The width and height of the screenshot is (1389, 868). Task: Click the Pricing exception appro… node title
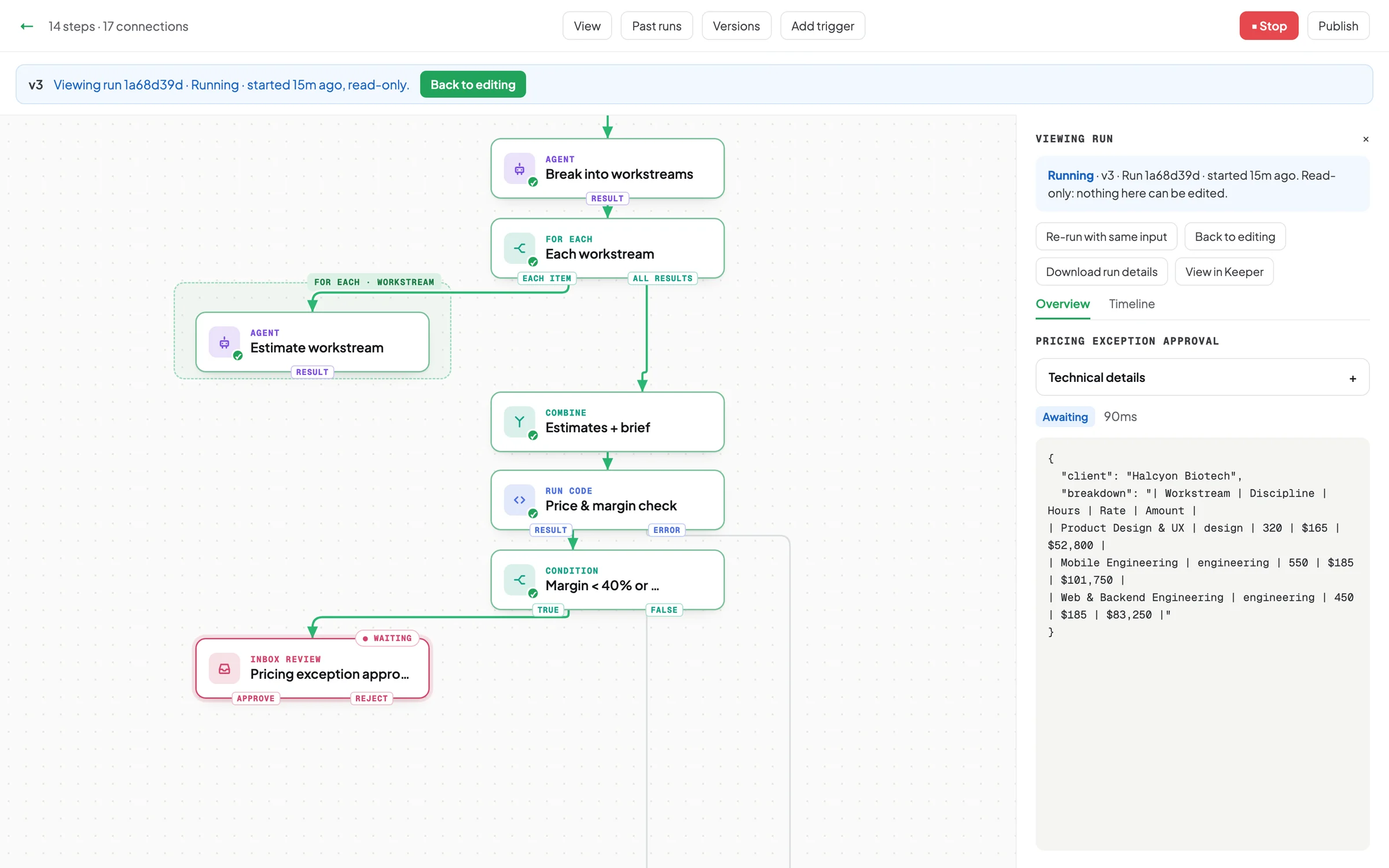click(x=330, y=674)
